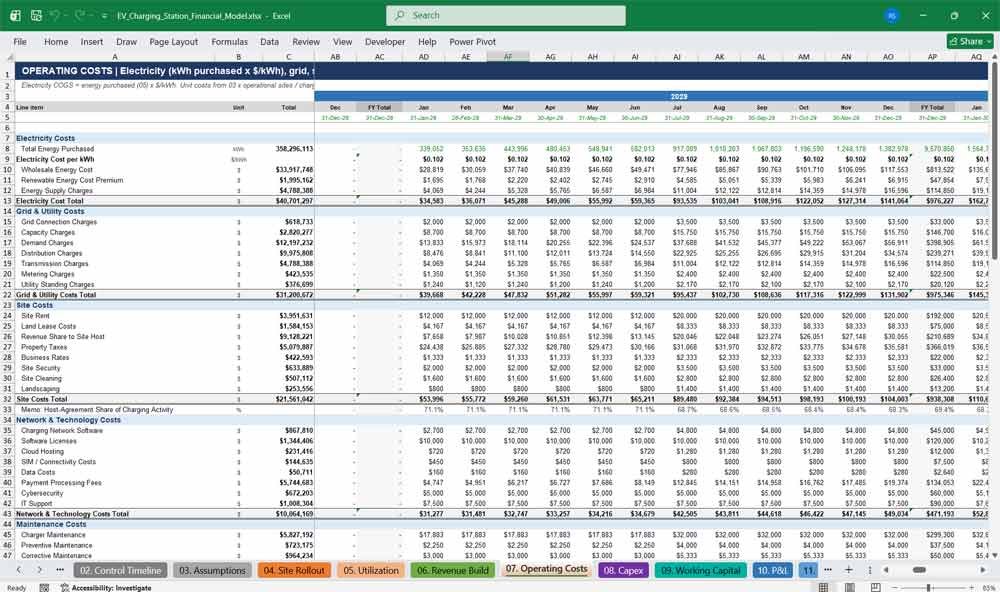Viewport: 1000px width, 592px height.
Task: Select the Total Energy Purchased value 358,296,113
Action: (294, 149)
